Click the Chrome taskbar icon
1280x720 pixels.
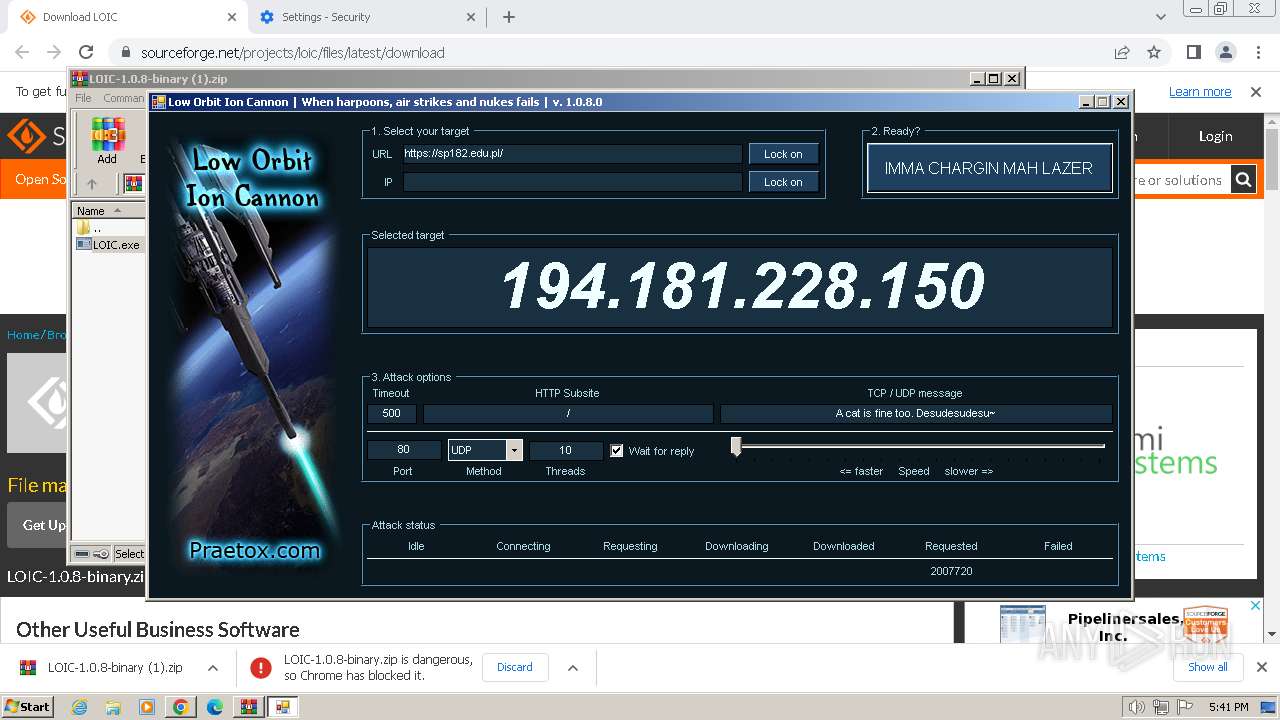click(180, 706)
